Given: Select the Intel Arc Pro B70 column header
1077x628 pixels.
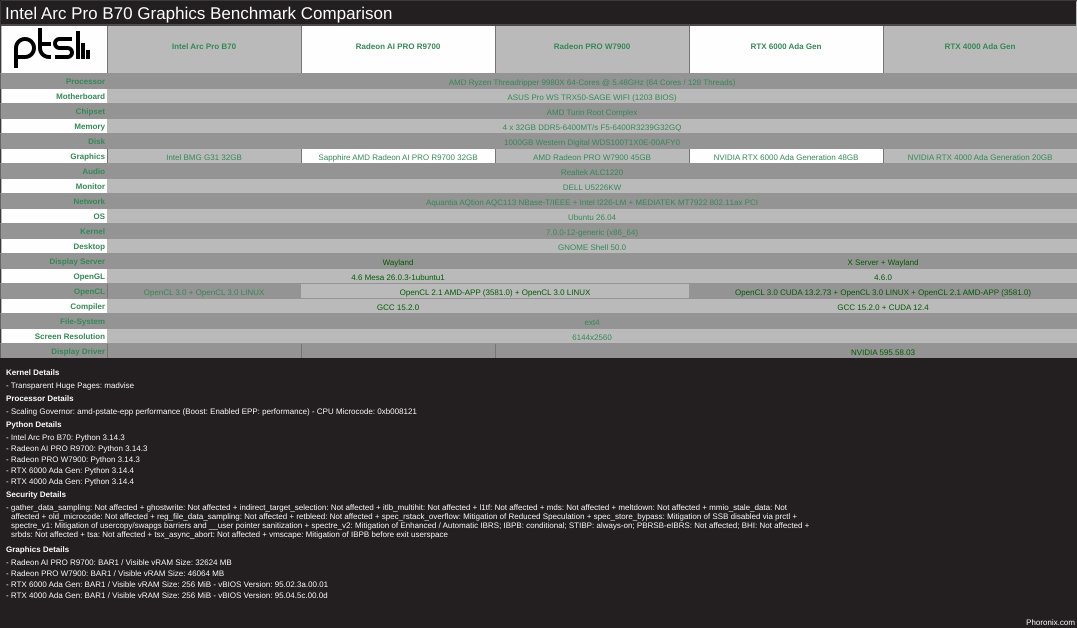Looking at the screenshot, I should click(204, 46).
